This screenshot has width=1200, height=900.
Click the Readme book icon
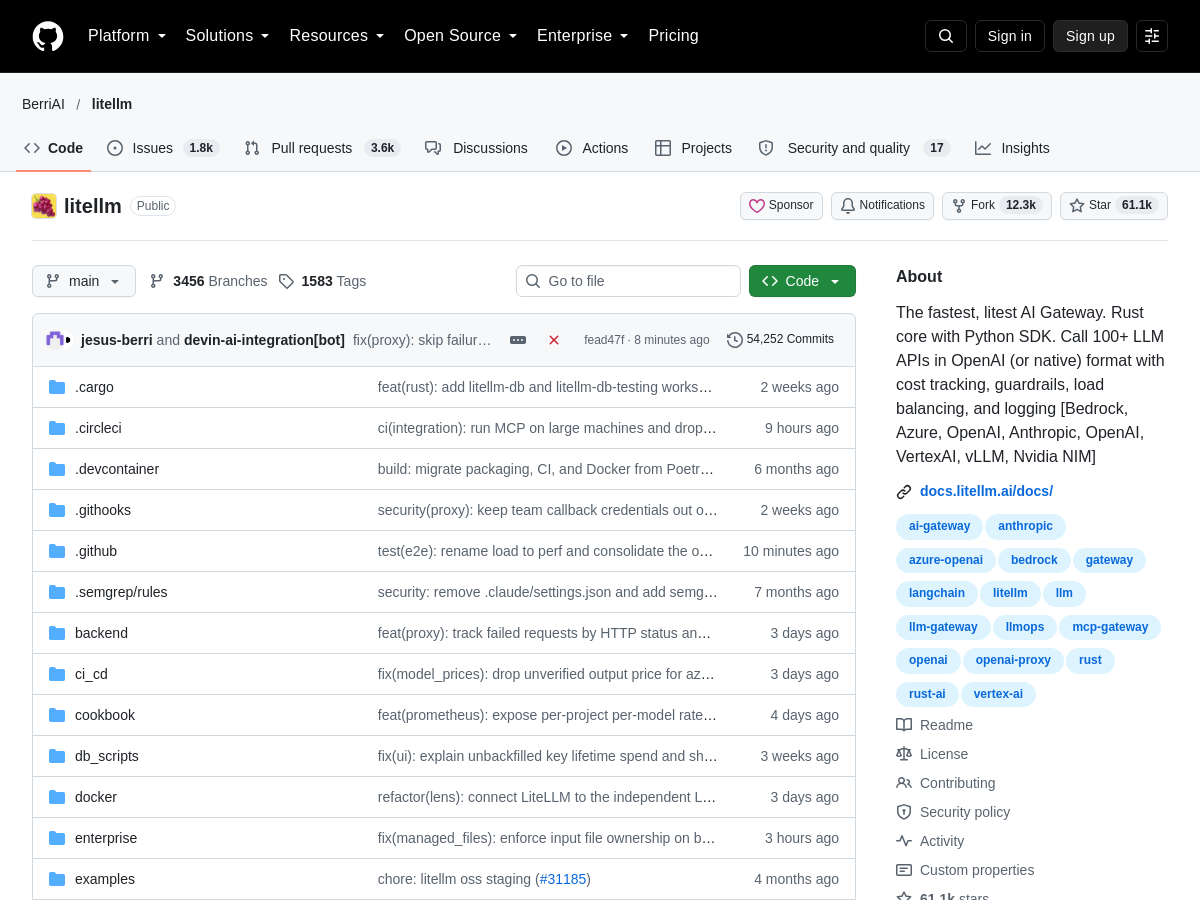click(904, 725)
